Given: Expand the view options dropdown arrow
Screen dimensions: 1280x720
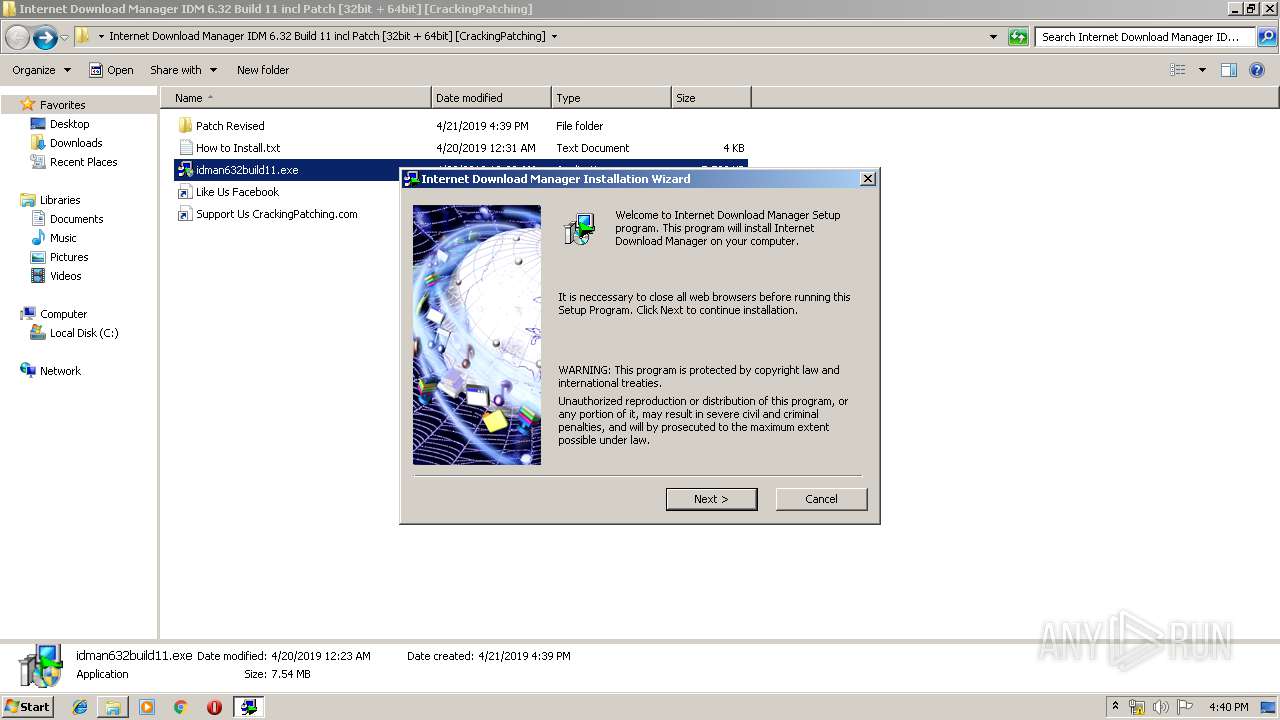Looking at the screenshot, I should pos(1202,70).
